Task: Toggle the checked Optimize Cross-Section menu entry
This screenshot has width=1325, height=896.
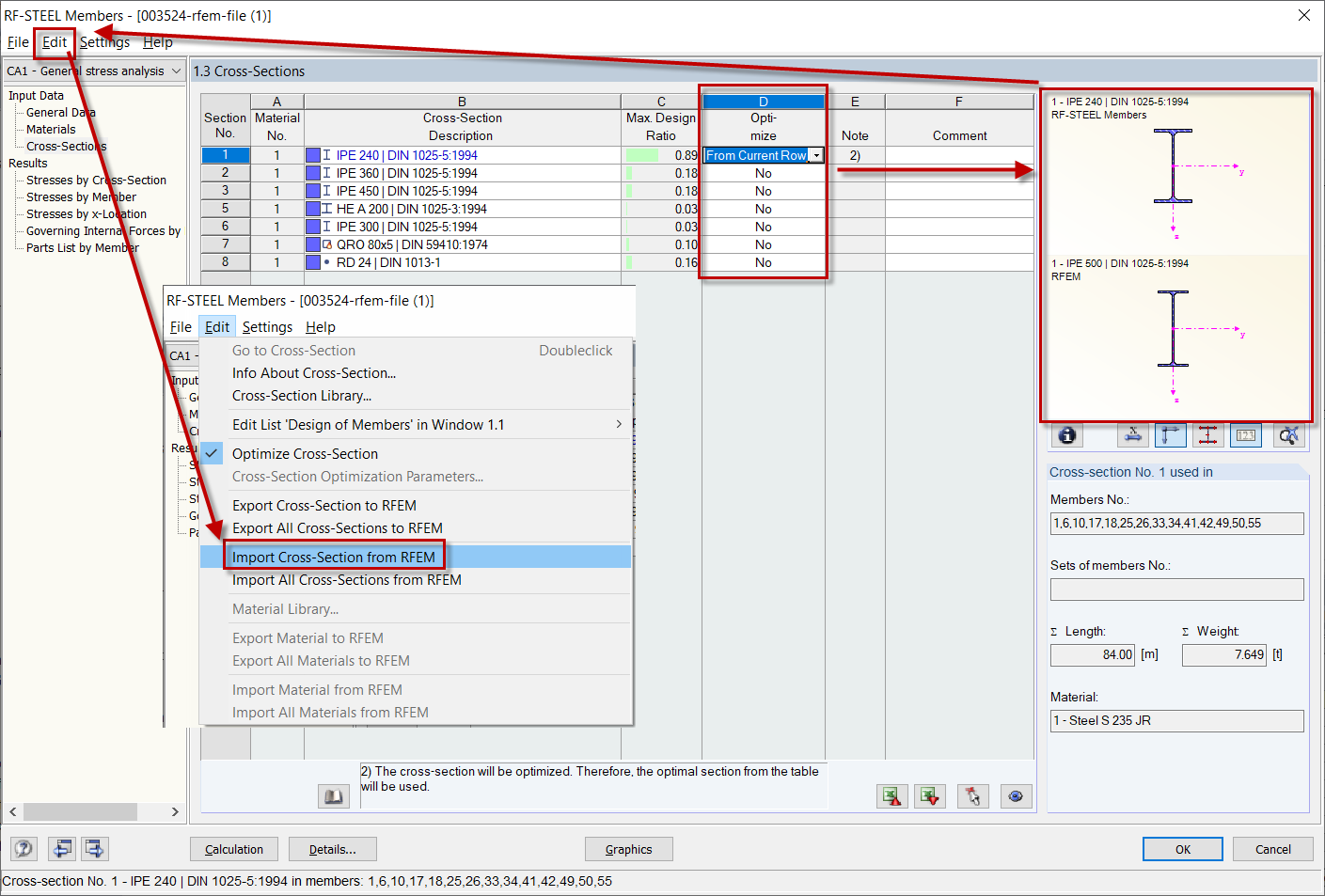Action: pyautogui.click(x=416, y=453)
